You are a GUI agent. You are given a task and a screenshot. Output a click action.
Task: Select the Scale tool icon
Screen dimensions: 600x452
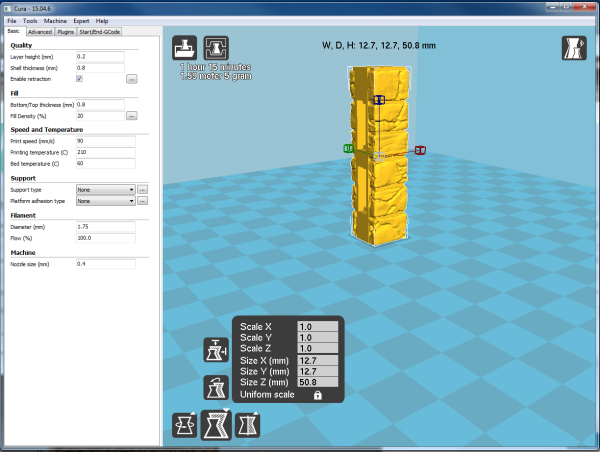215,424
